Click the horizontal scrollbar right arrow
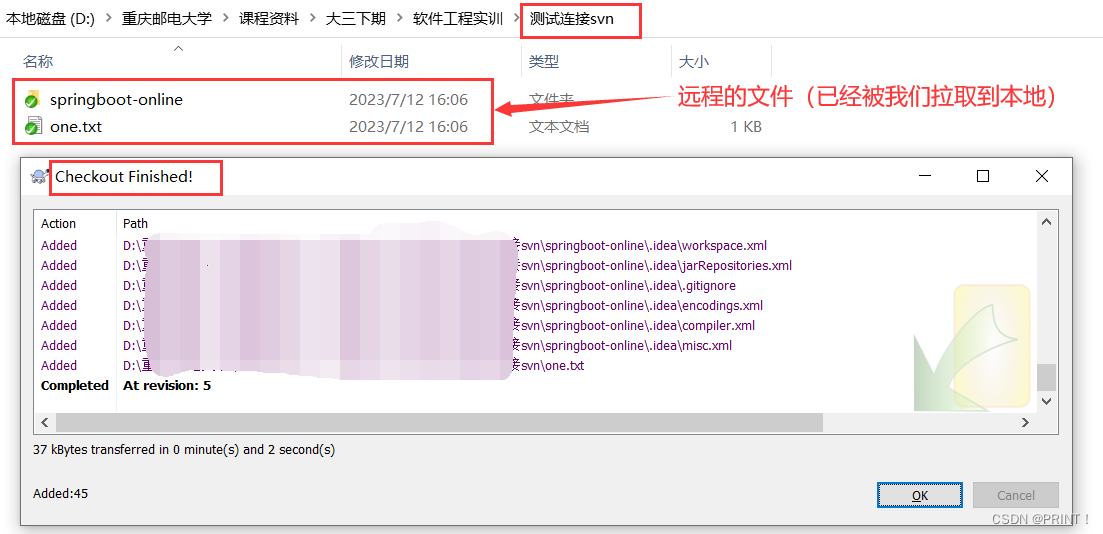The width and height of the screenshot is (1103, 534). click(x=1026, y=423)
